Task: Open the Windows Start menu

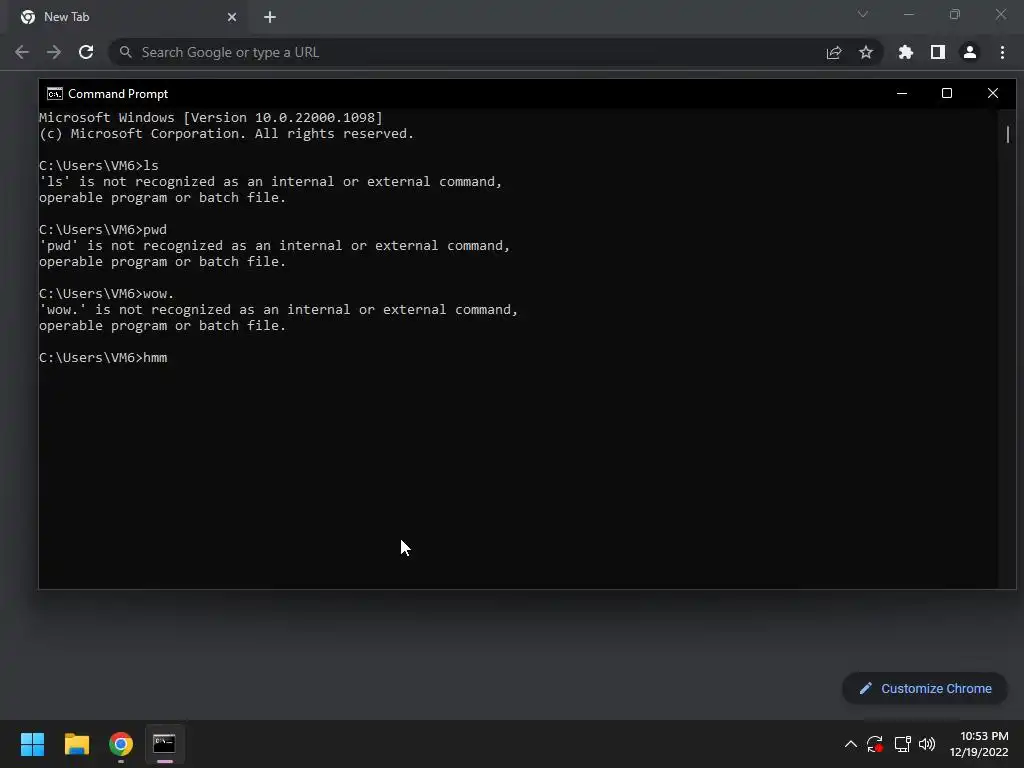Action: 32,744
